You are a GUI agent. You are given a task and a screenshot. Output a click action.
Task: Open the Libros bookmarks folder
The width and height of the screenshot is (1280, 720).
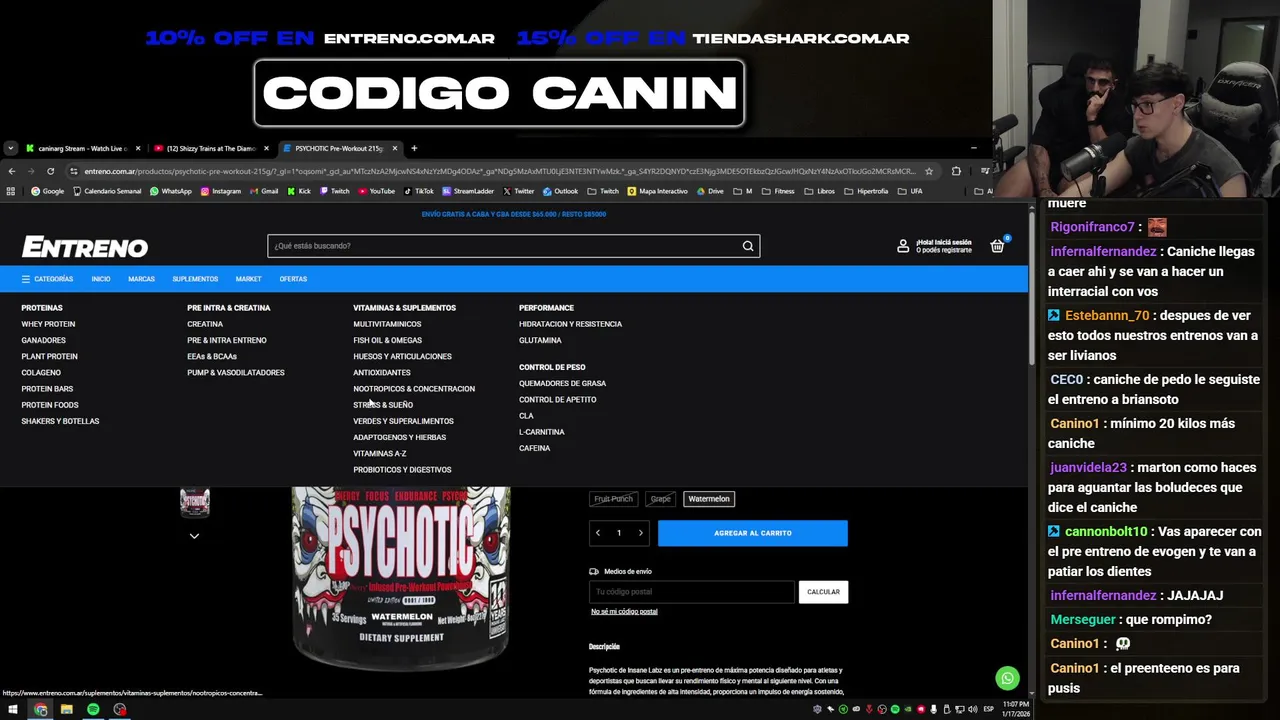pyautogui.click(x=820, y=191)
